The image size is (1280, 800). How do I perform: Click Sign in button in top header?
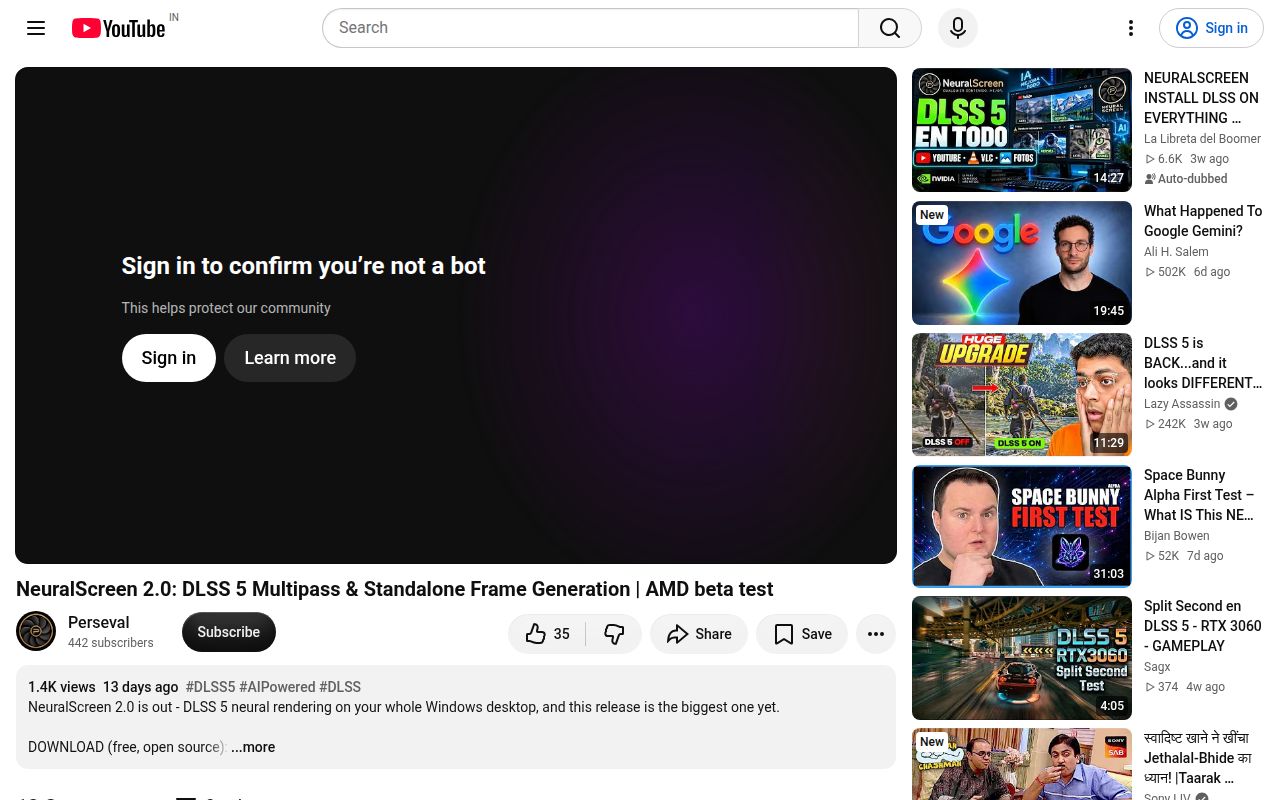tap(1211, 28)
